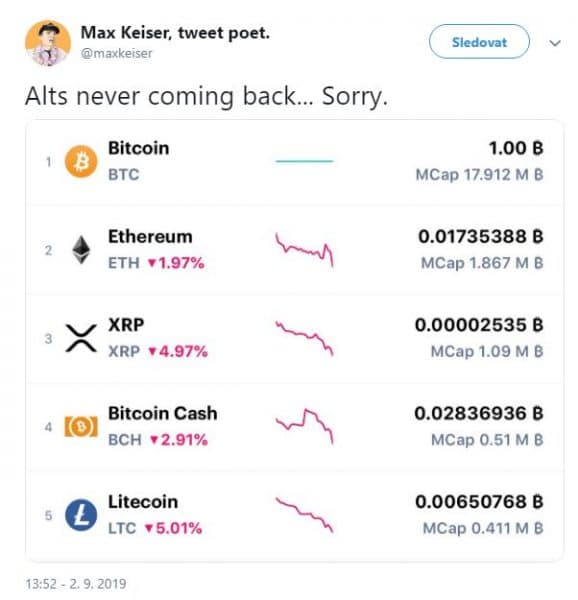Screen dimensions: 578x600
Task: Select the Ethereum 0.01735388 price value
Action: 480,236
